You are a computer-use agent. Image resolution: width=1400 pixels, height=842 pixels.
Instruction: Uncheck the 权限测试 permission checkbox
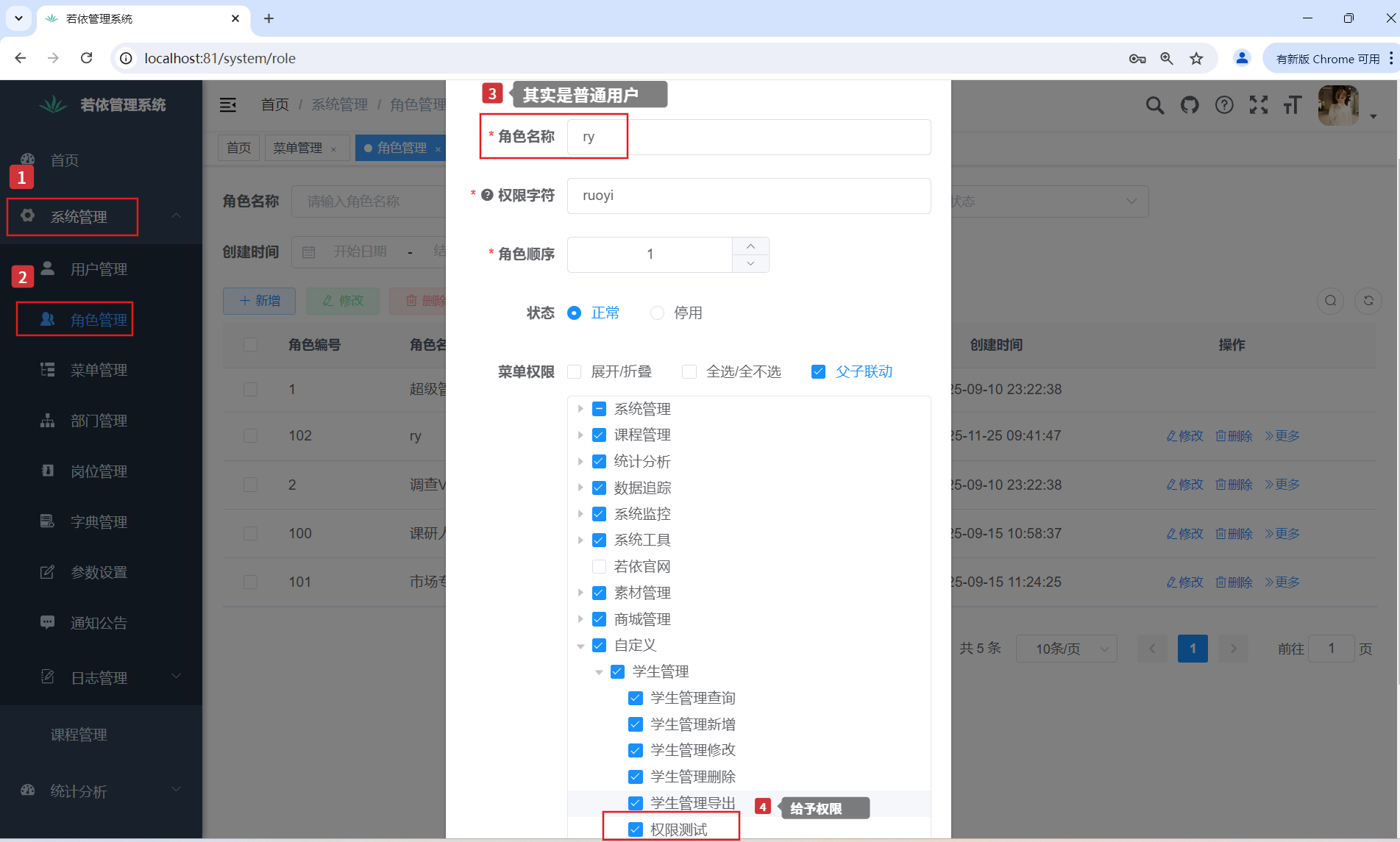click(x=636, y=829)
